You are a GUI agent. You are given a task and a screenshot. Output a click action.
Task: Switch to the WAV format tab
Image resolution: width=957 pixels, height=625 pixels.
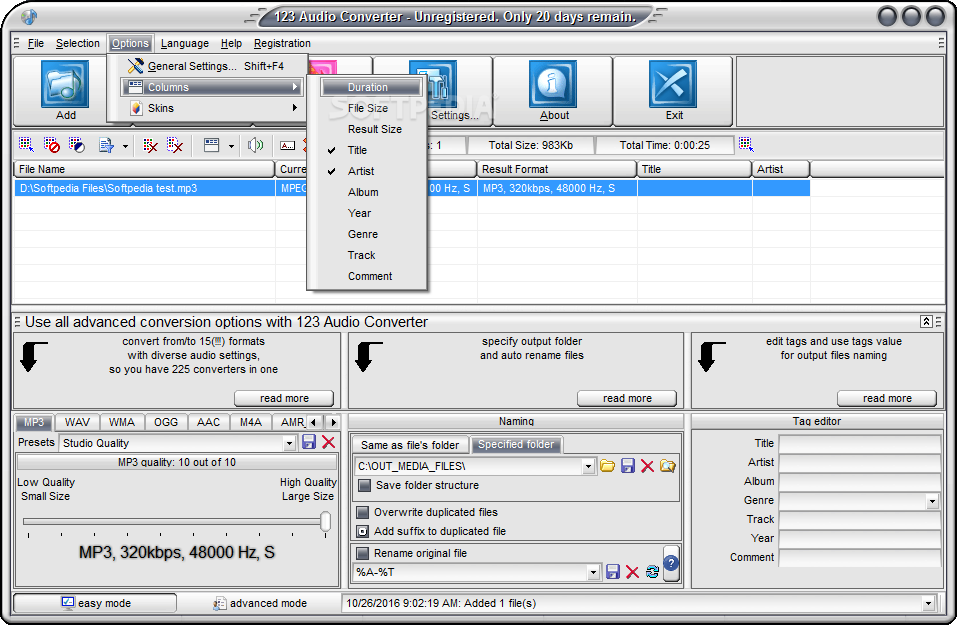[x=77, y=422]
